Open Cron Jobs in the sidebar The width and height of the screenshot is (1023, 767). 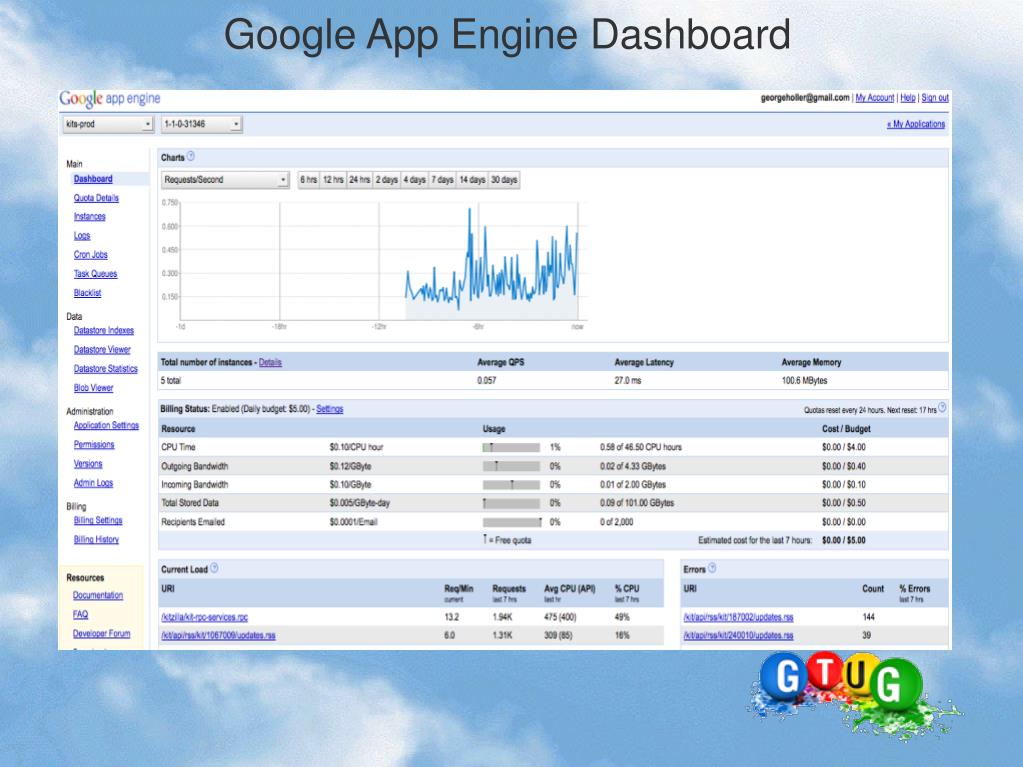coord(91,254)
